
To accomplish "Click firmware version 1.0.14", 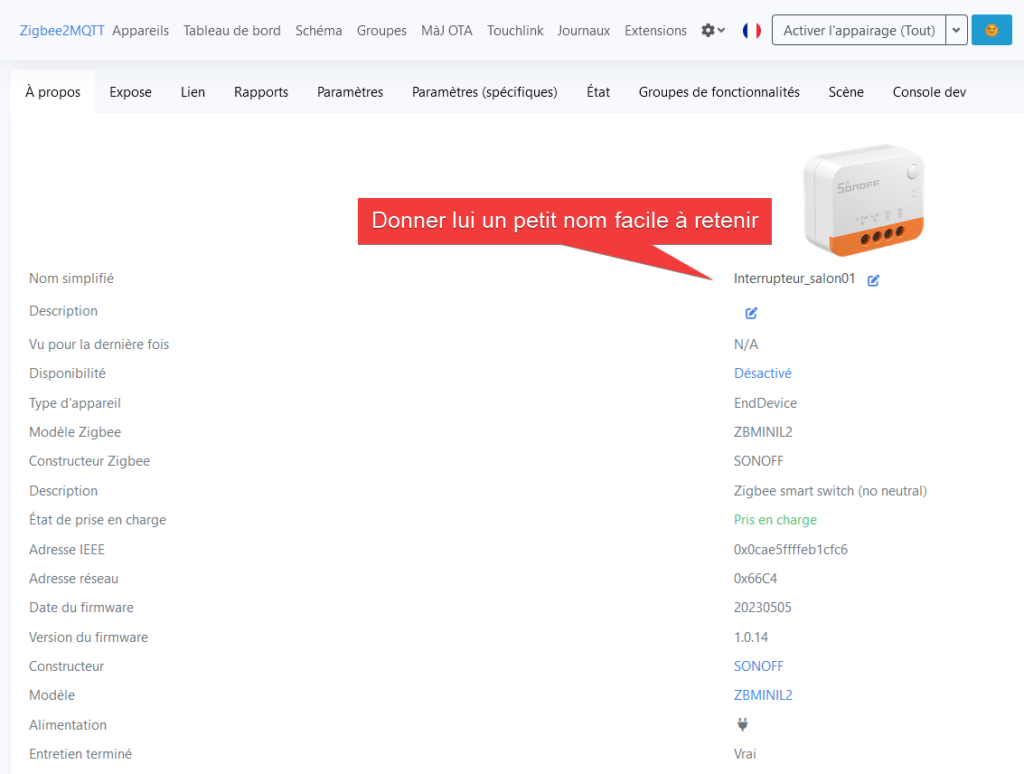I will point(751,637).
